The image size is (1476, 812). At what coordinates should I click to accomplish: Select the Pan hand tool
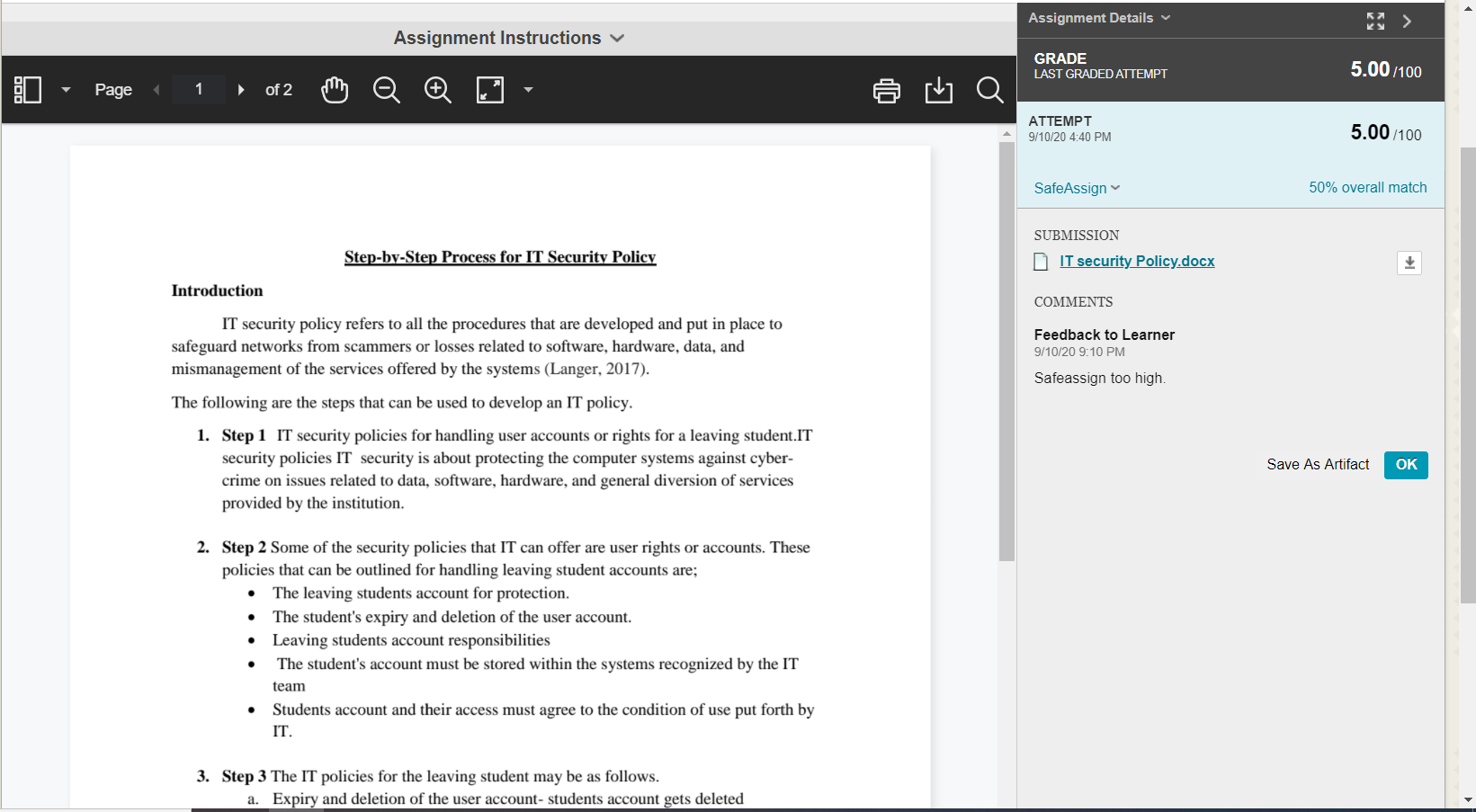click(x=335, y=90)
